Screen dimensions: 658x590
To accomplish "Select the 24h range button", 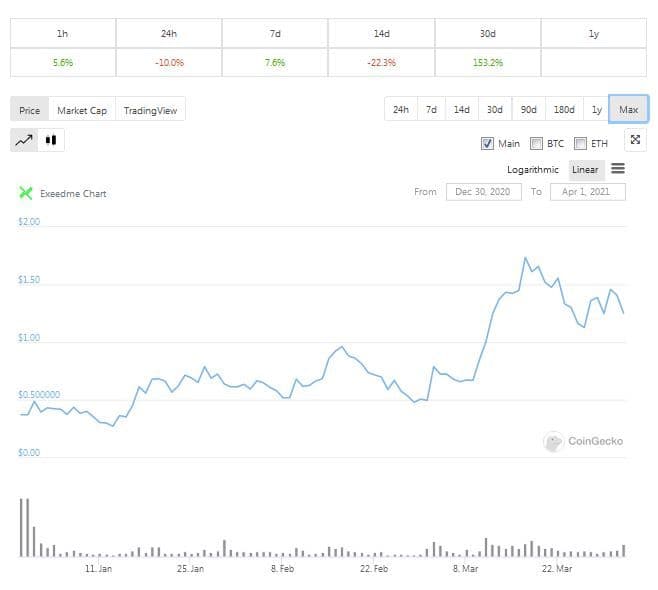I will pos(401,109).
